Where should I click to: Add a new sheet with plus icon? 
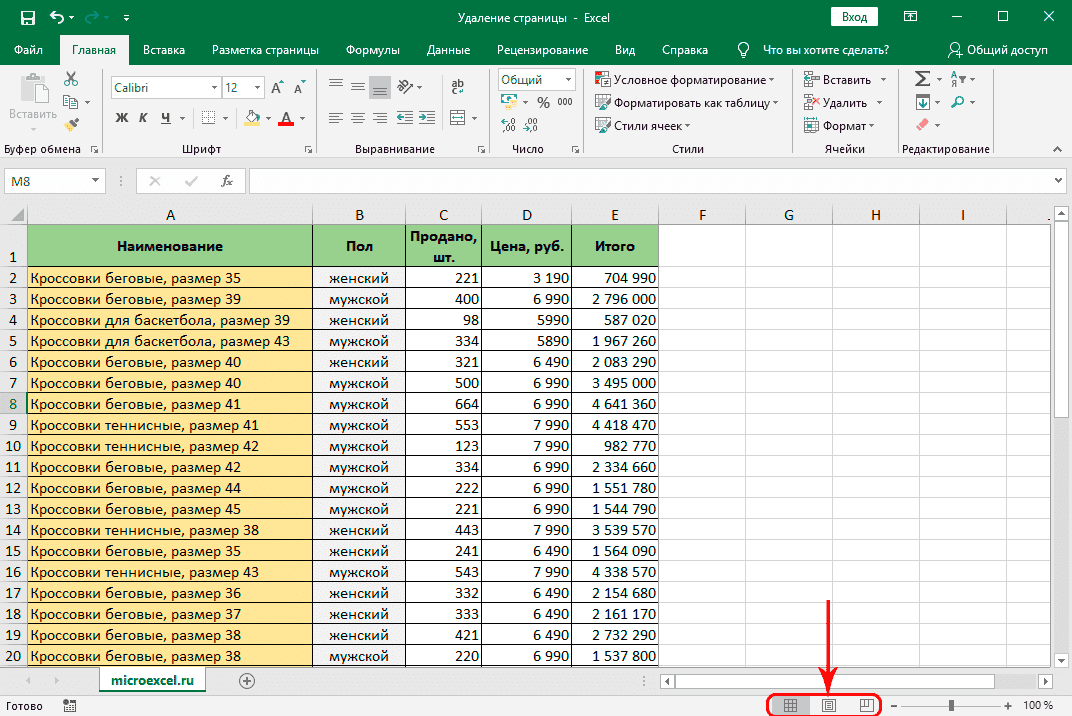[247, 681]
